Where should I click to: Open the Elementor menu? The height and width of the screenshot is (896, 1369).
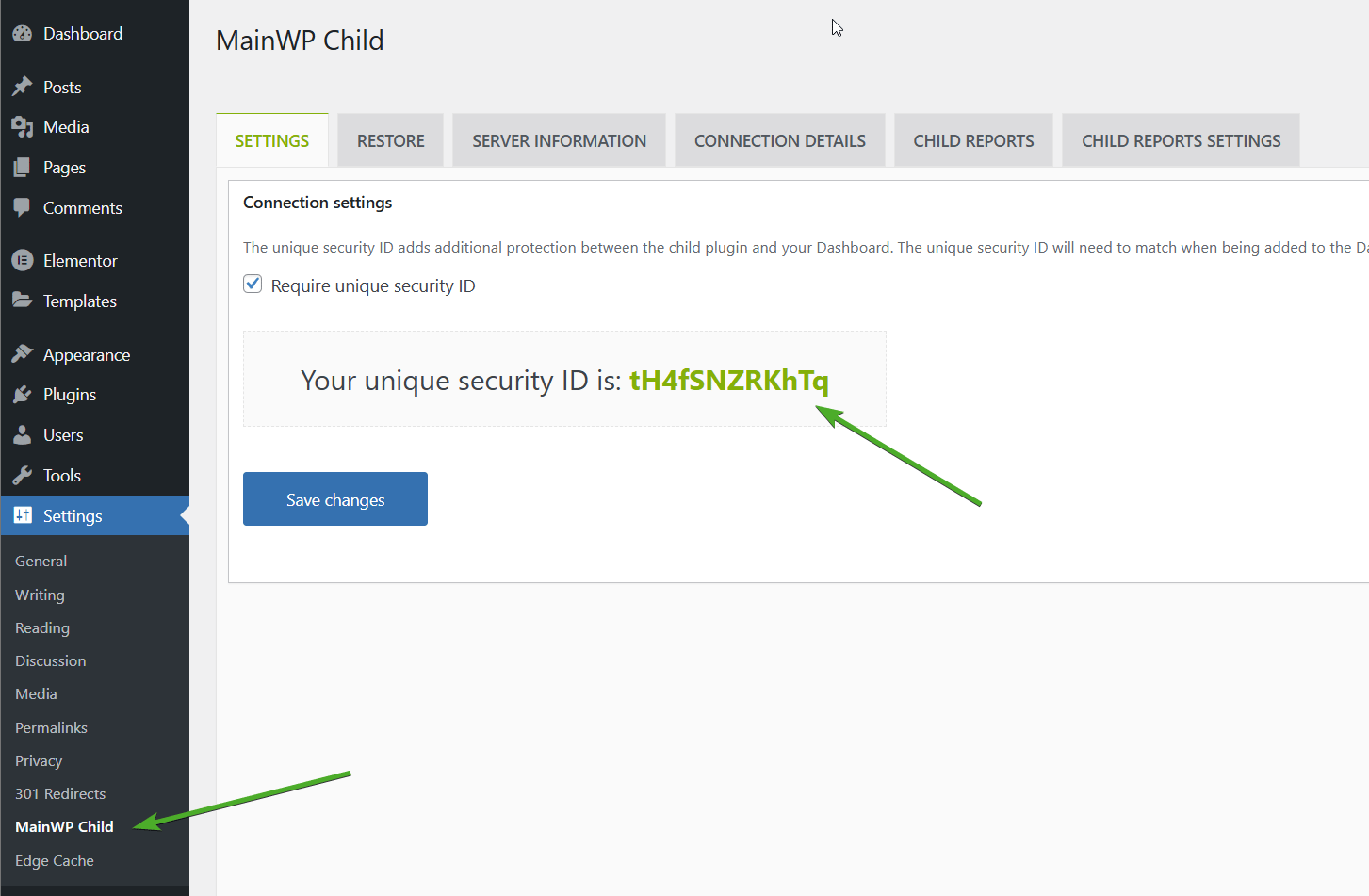(80, 260)
